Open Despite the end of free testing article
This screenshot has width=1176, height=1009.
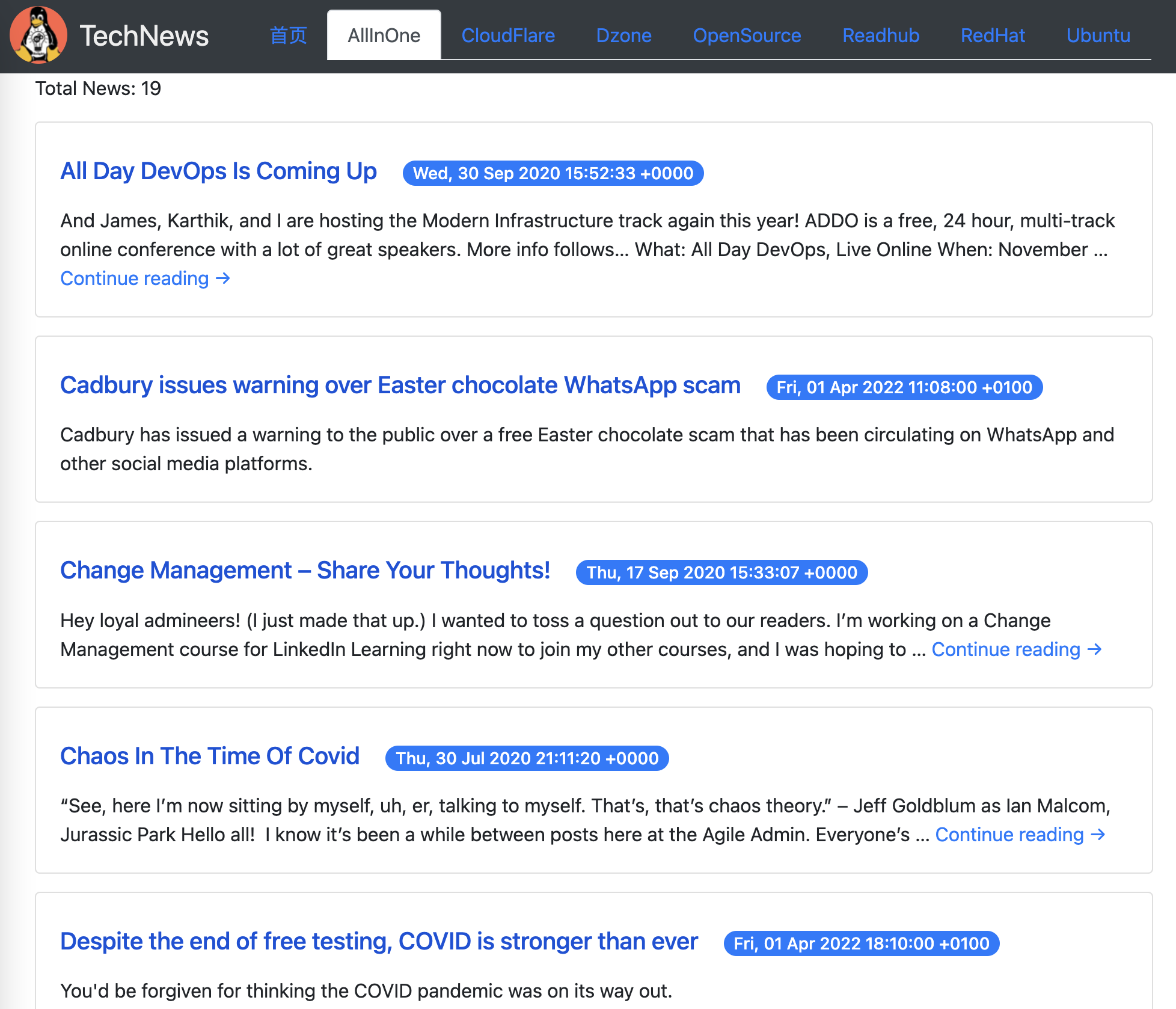tap(379, 942)
